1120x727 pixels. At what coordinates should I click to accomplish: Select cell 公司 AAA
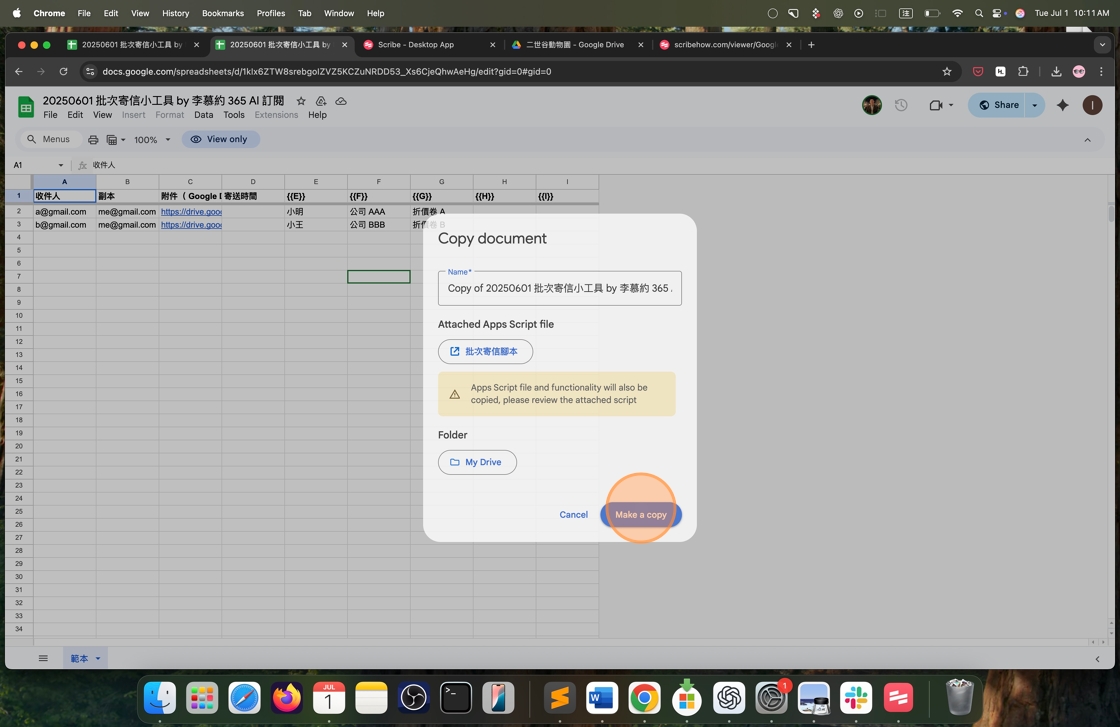tap(379, 211)
